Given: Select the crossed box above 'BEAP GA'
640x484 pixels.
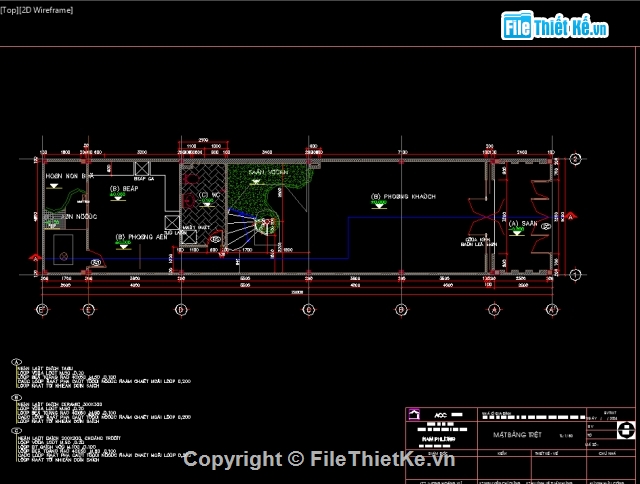Looking at the screenshot, I should pos(142,169).
